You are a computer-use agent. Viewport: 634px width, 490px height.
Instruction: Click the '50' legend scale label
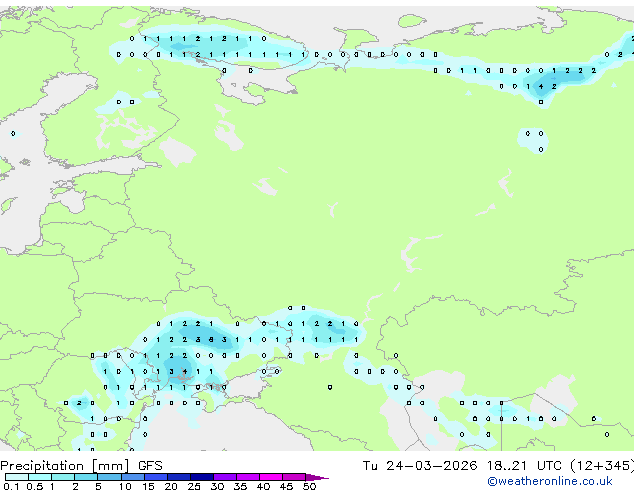click(310, 486)
